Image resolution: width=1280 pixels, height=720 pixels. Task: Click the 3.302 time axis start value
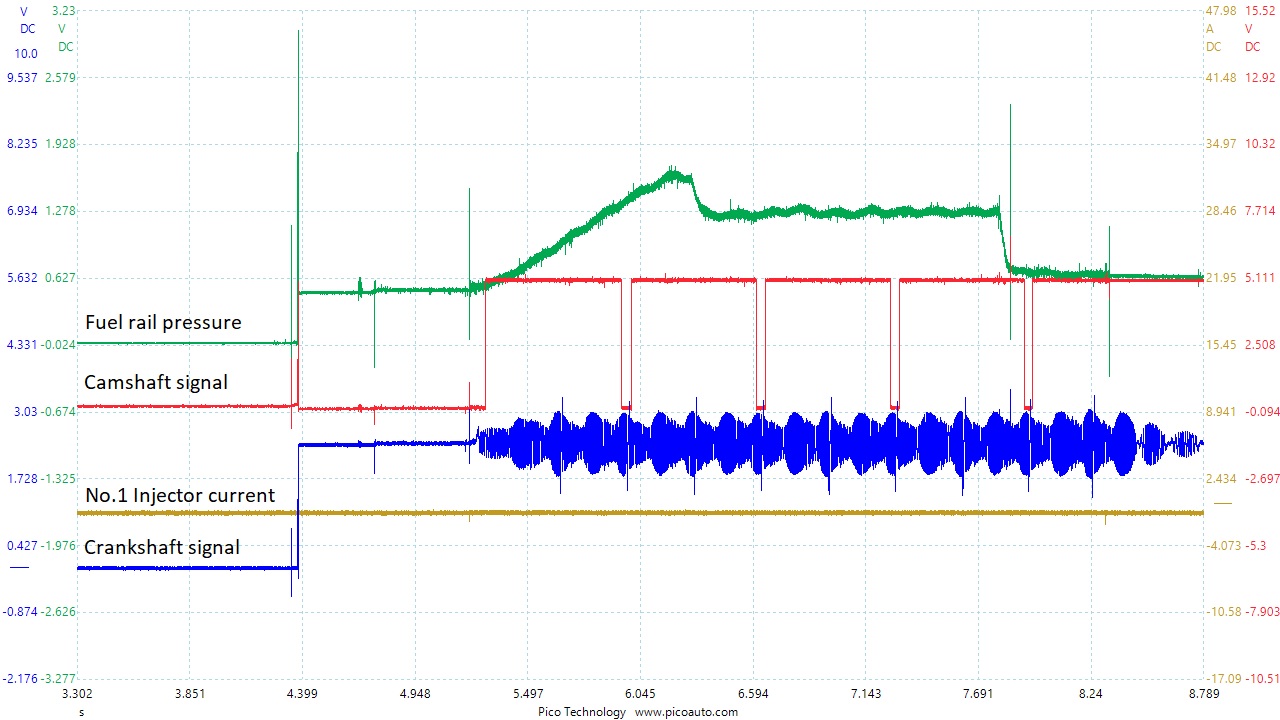click(77, 692)
